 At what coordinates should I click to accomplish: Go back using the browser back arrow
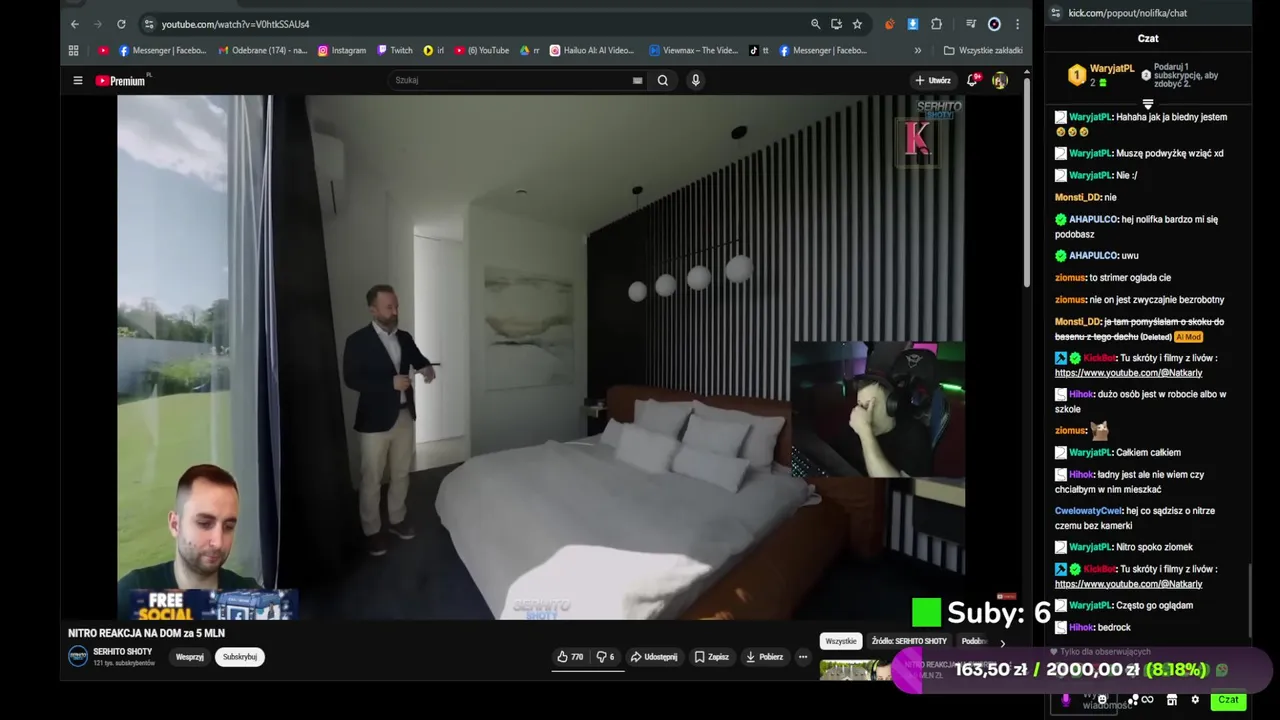pos(74,24)
